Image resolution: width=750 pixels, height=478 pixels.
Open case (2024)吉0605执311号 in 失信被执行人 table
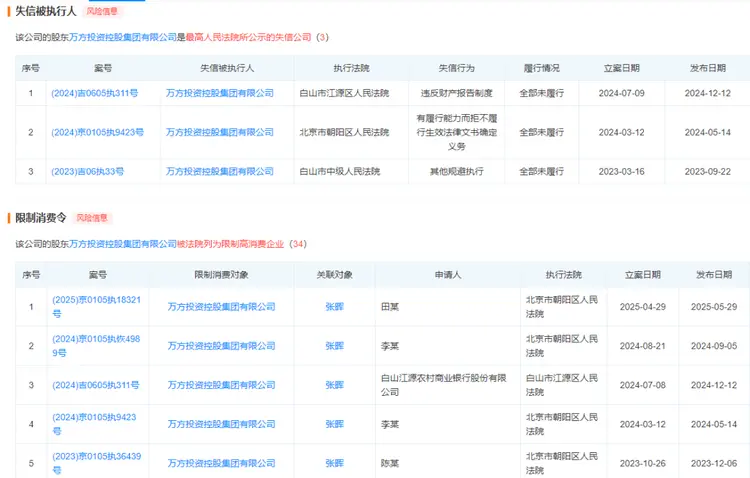pos(95,93)
